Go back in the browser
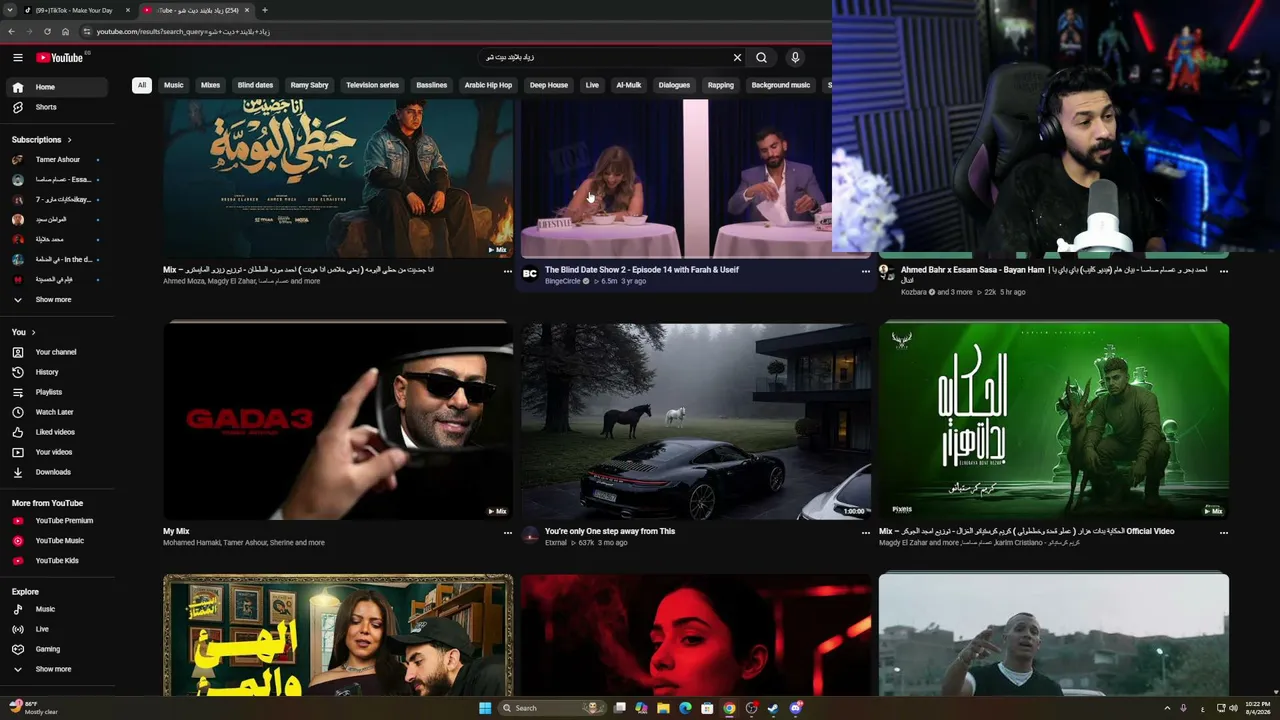The image size is (1280, 720). 11,31
